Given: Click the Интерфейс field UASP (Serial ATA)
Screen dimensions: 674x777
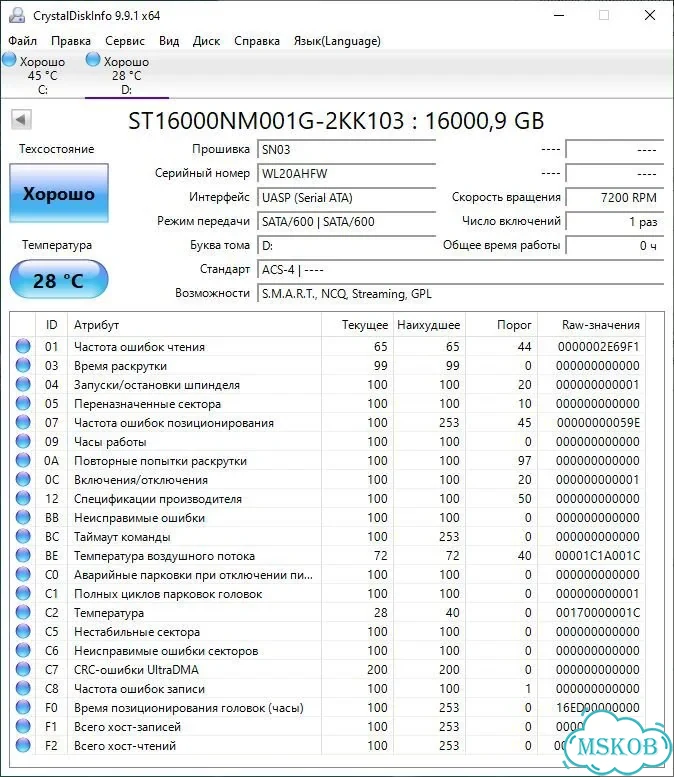Looking at the screenshot, I should pos(346,198).
